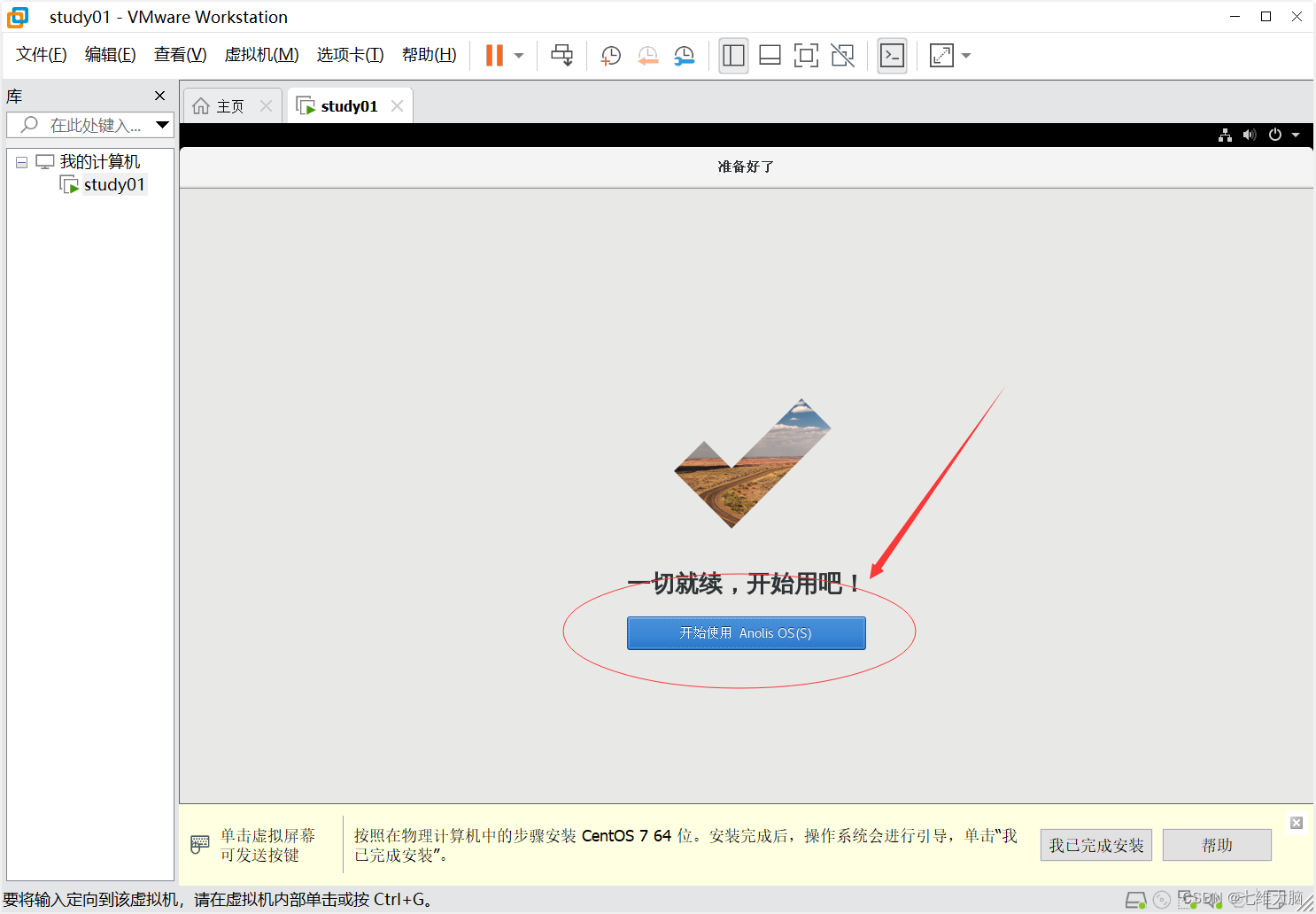Take a snapshot of the VM
This screenshot has width=1316, height=914.
[611, 56]
